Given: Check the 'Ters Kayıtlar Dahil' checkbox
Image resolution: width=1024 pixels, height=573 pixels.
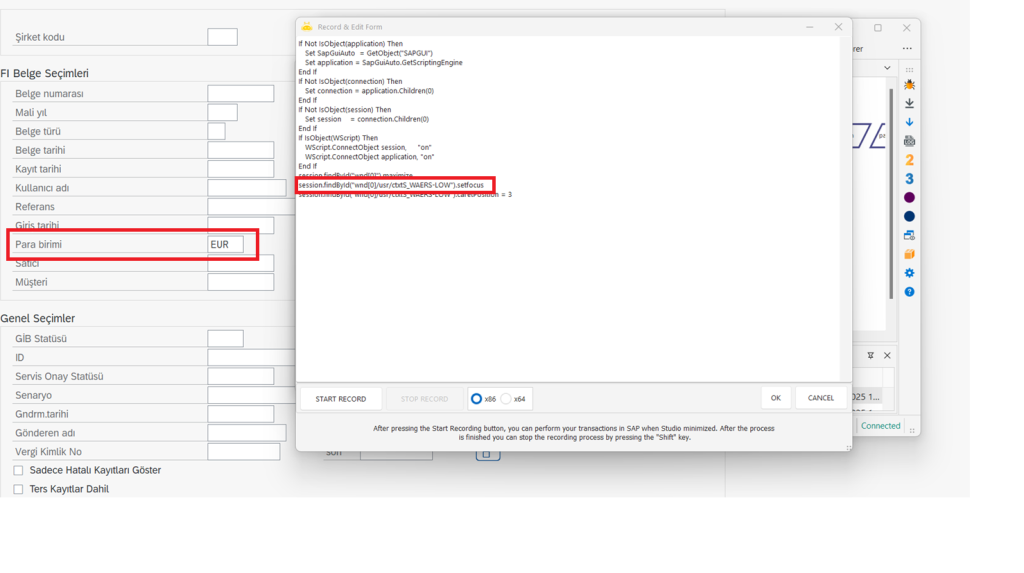Looking at the screenshot, I should [x=18, y=489].
